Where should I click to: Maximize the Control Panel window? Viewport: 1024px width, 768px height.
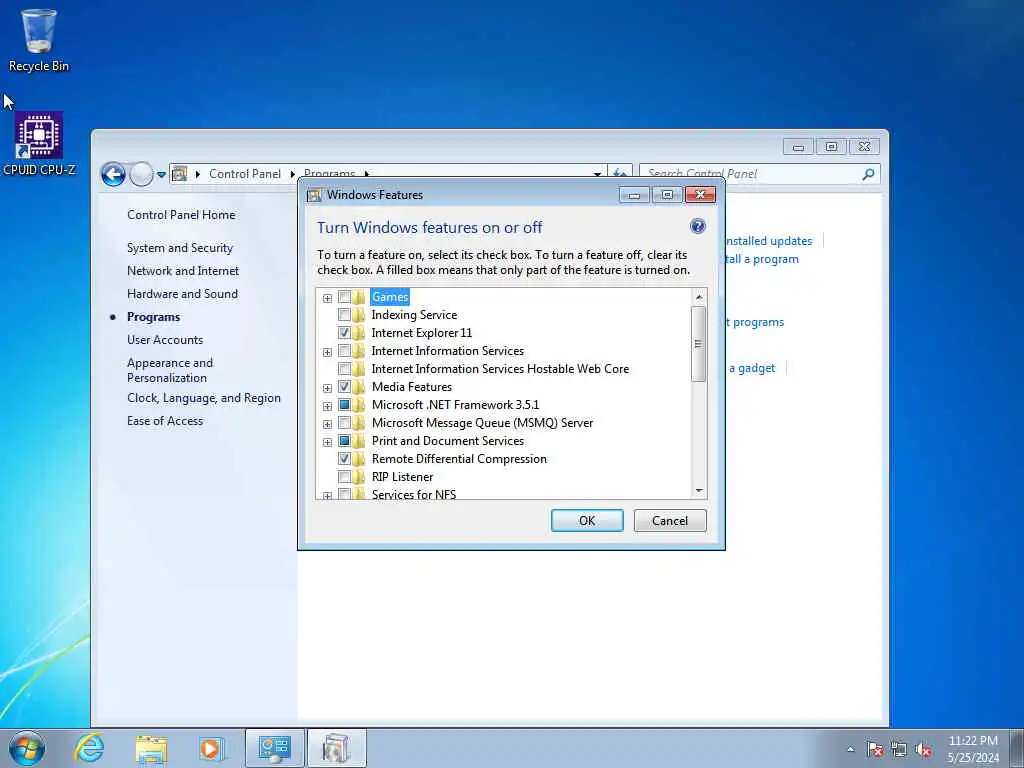(831, 146)
